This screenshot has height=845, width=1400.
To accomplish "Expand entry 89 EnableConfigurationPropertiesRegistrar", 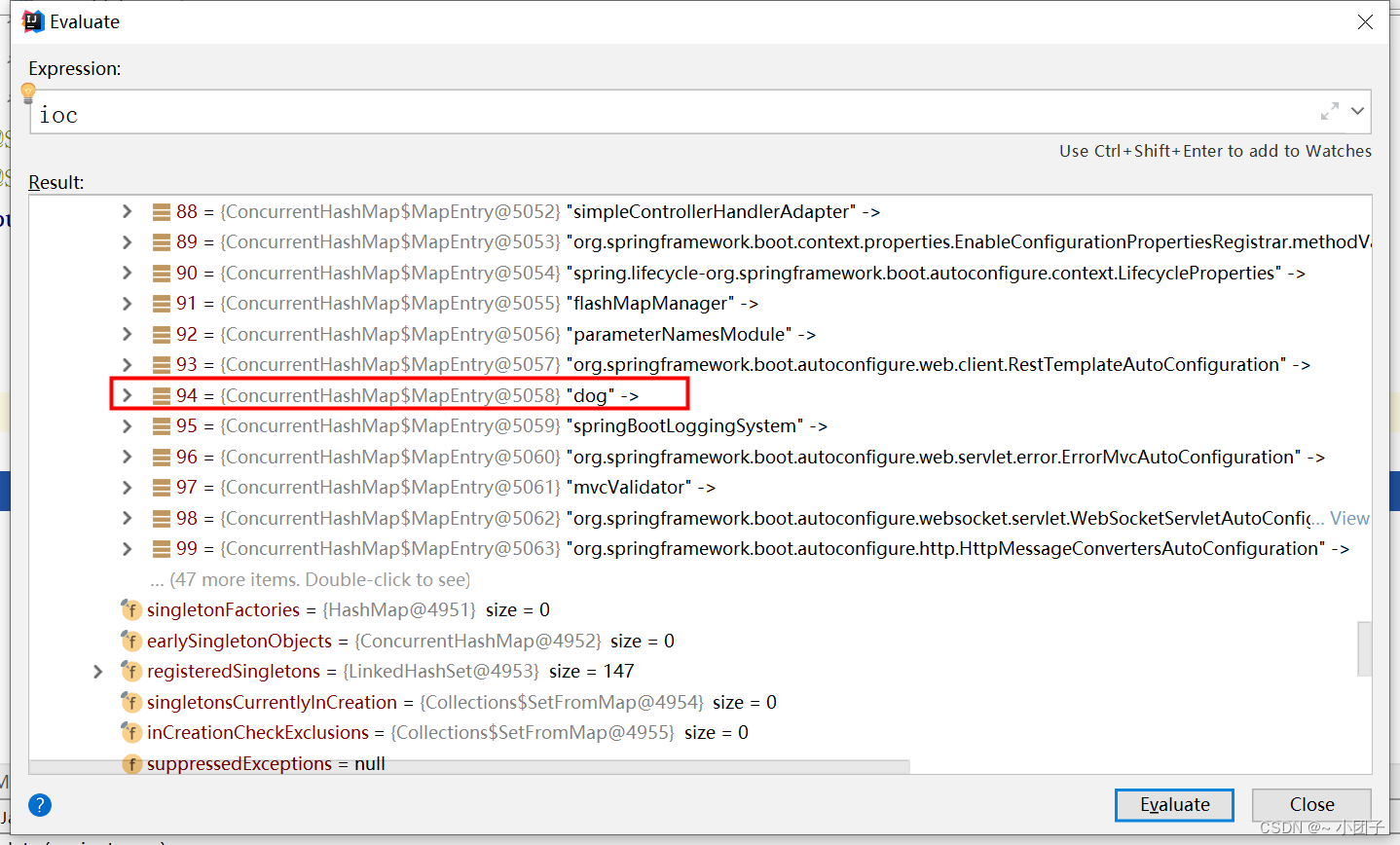I will pyautogui.click(x=127, y=241).
